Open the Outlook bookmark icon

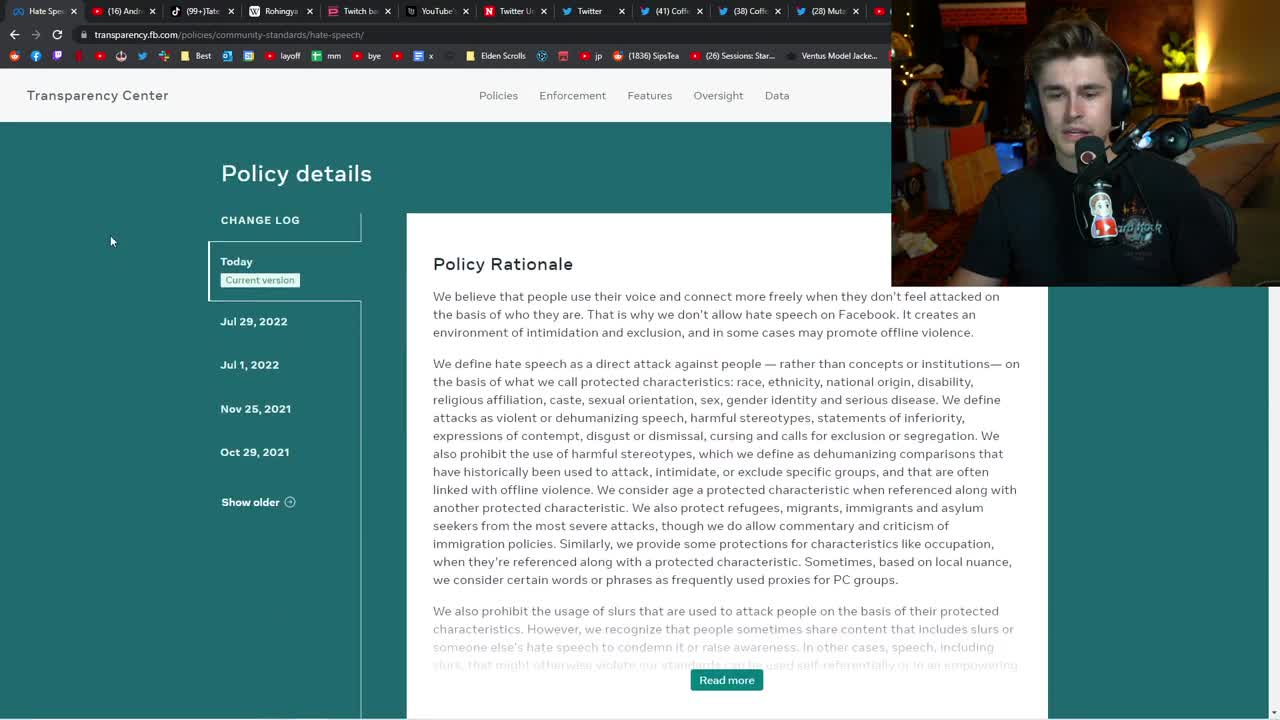coord(227,56)
